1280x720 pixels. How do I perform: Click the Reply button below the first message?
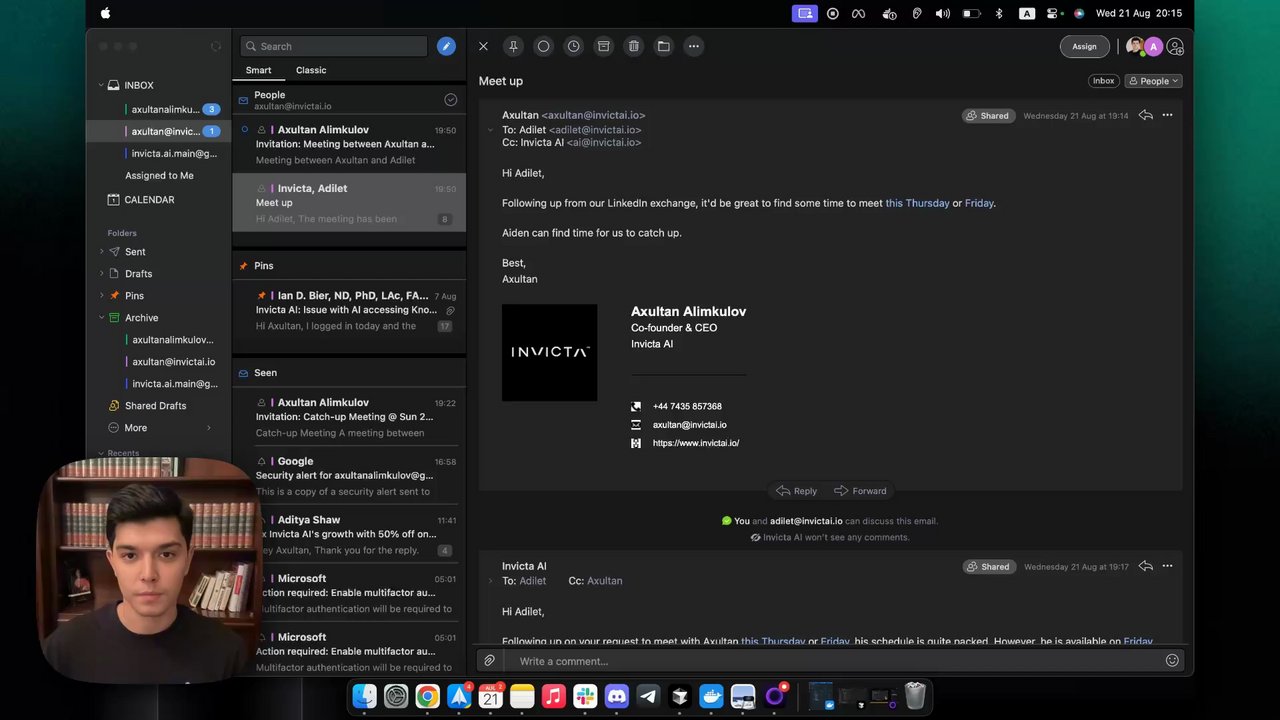tap(797, 491)
